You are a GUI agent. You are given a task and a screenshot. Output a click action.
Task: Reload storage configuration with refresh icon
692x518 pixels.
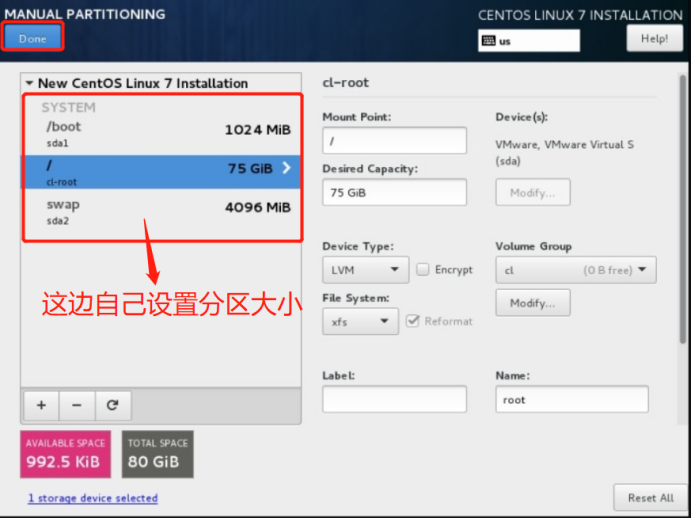click(x=113, y=405)
